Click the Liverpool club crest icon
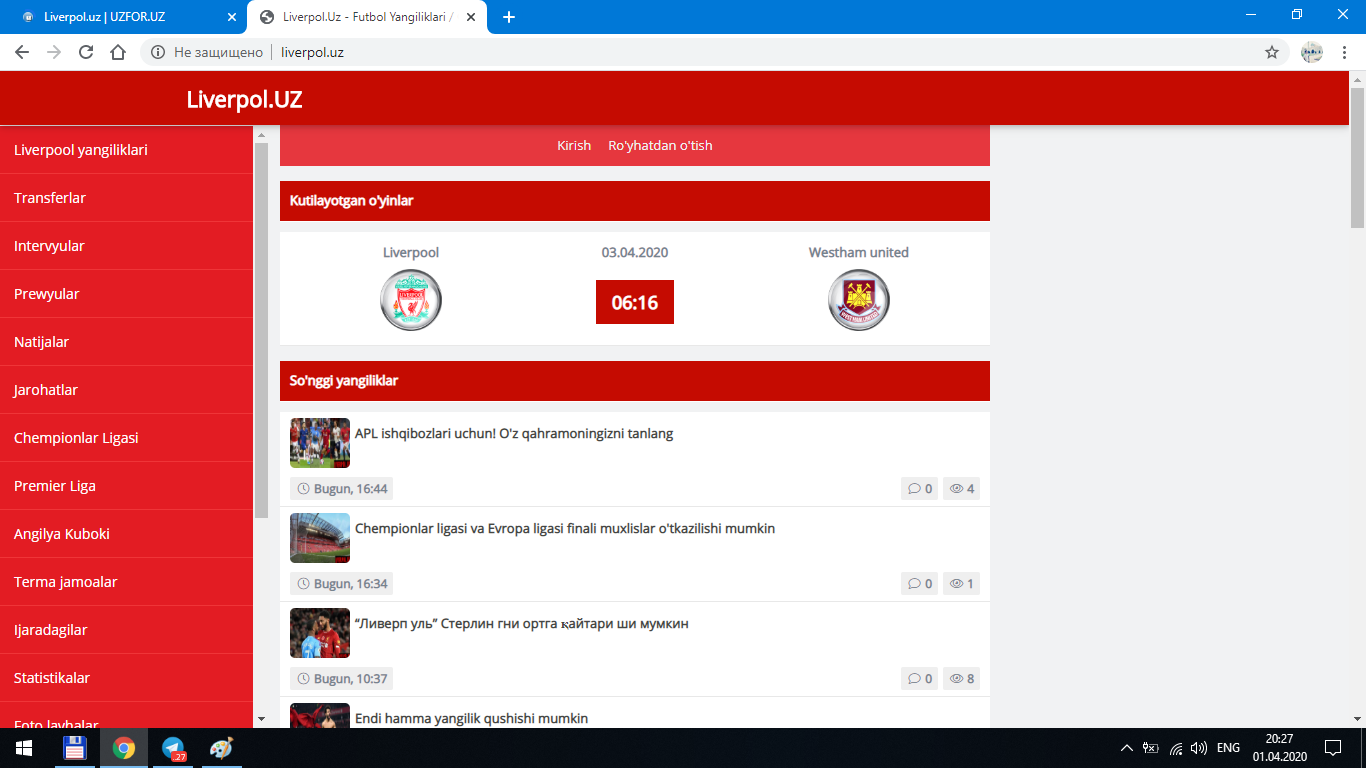Viewport: 1366px width, 768px height. (411, 300)
